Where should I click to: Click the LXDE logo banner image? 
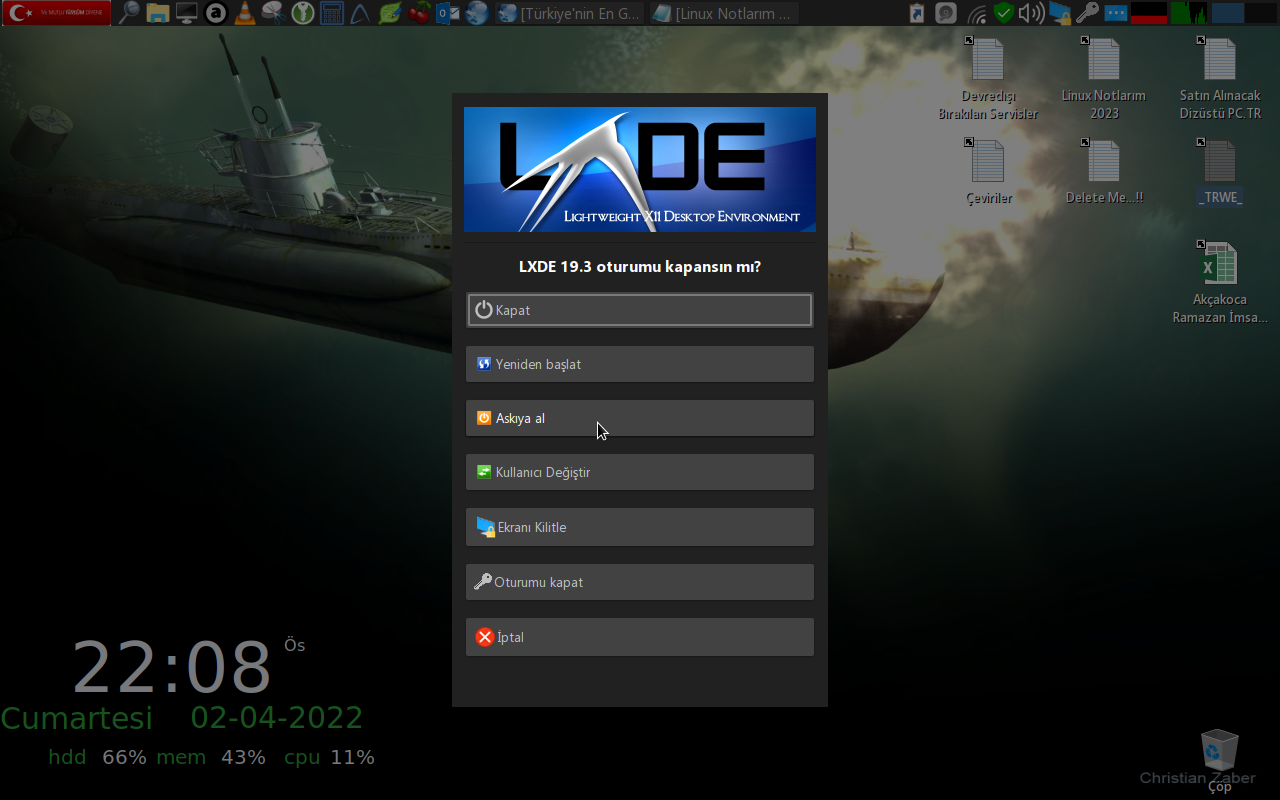639,170
